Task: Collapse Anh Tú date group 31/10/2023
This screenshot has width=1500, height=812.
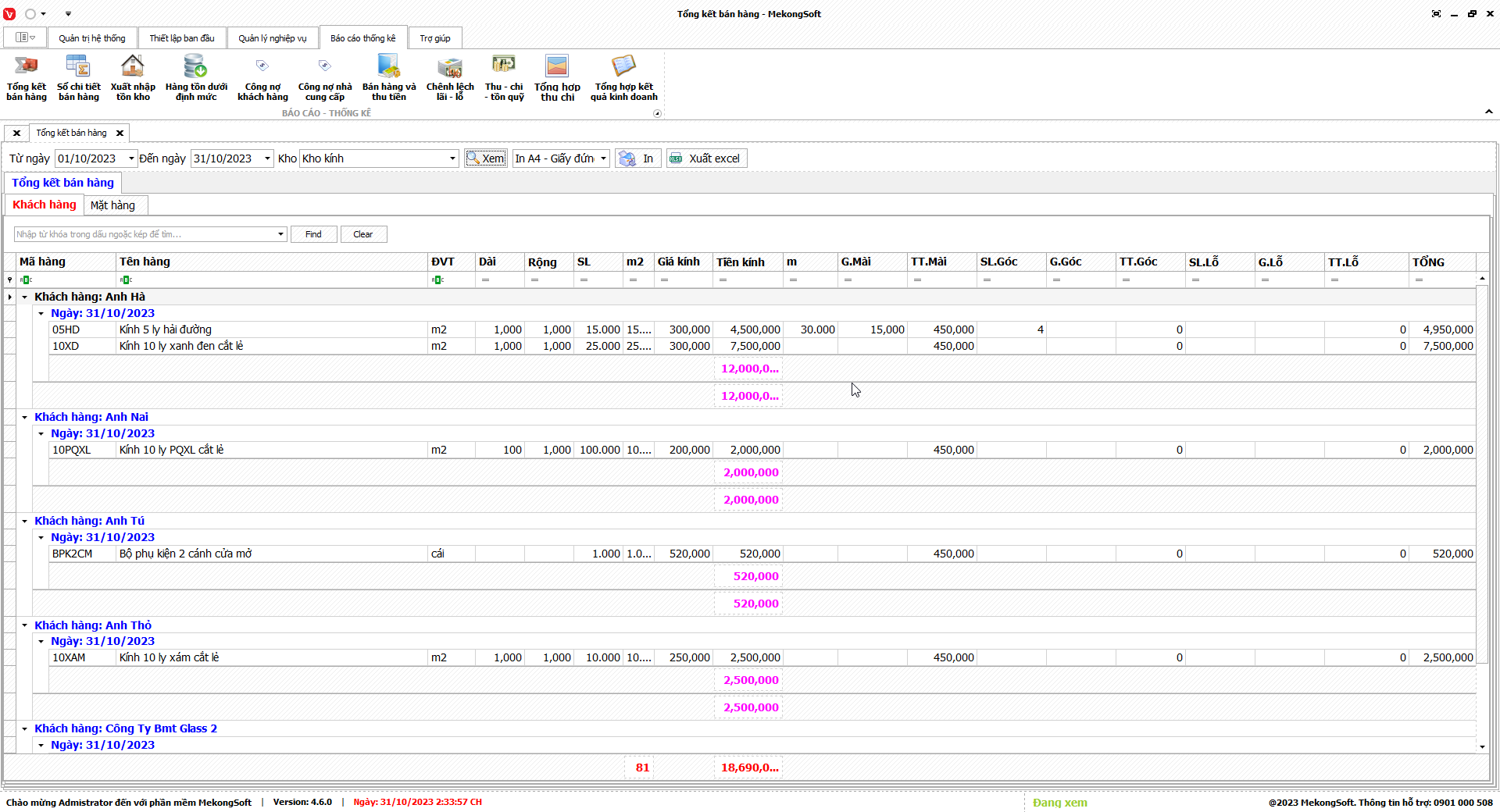Action: 41,538
